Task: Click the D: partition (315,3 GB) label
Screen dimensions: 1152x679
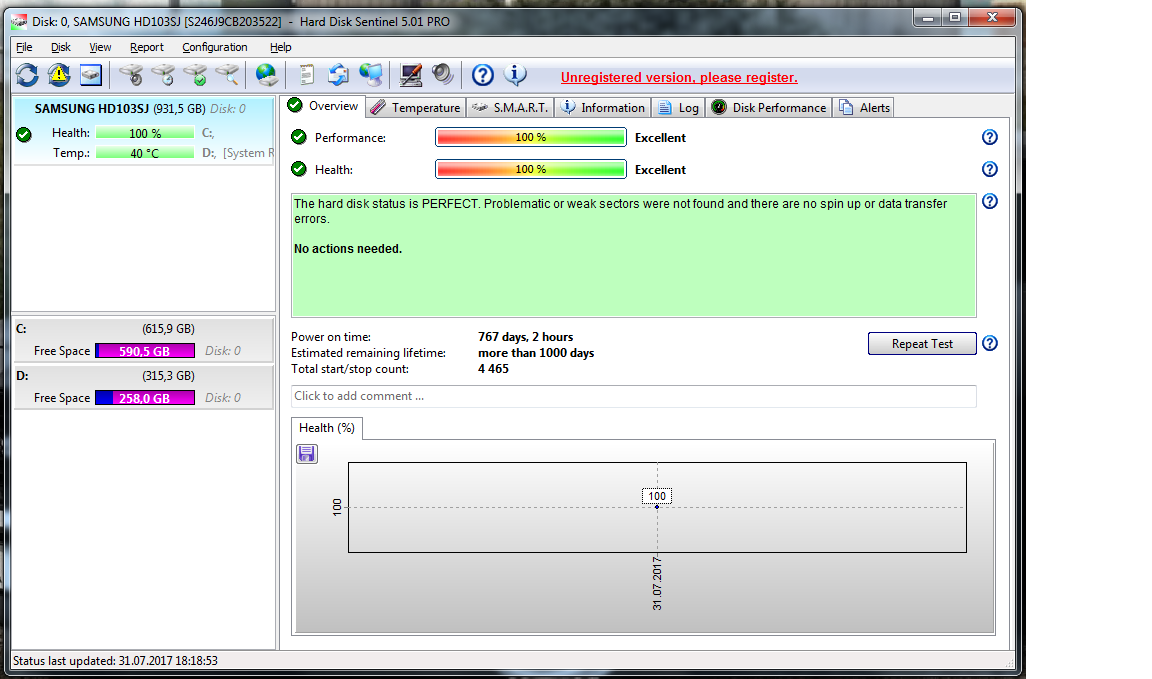Action: (168, 376)
